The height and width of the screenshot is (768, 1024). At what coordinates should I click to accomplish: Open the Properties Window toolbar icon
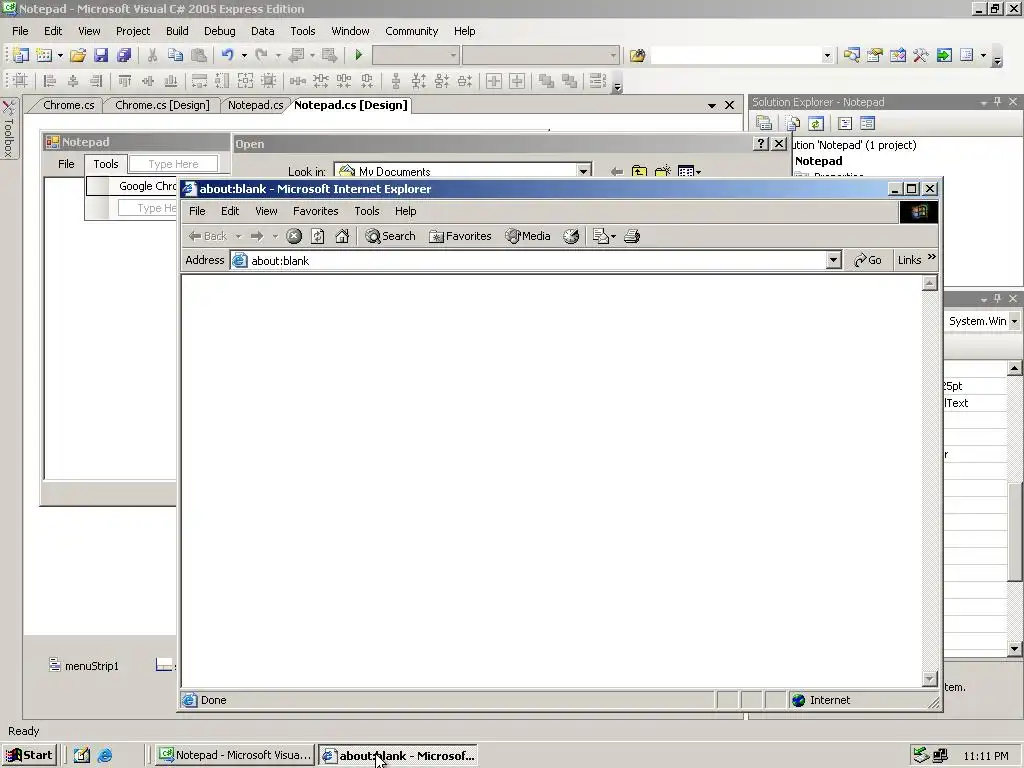874,55
